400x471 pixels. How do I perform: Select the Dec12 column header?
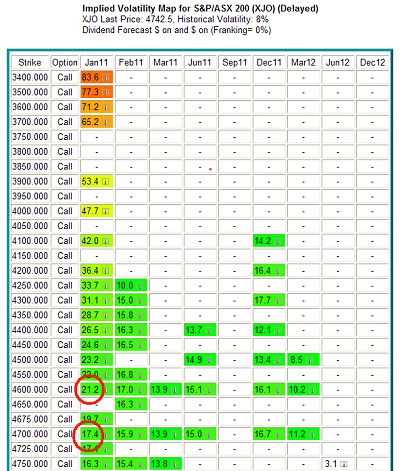372,62
